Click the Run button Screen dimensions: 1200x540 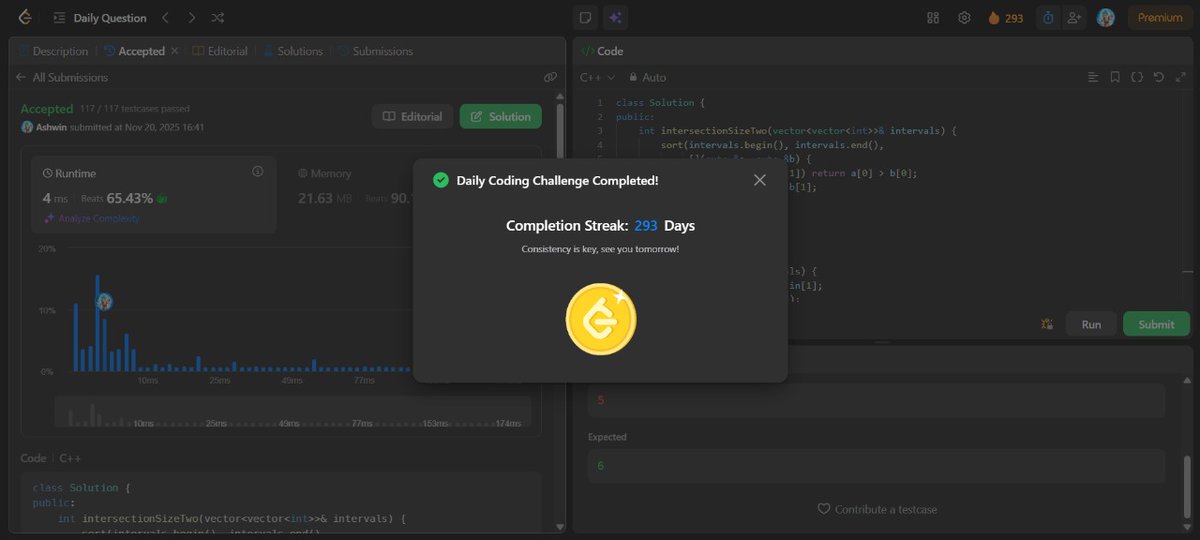pos(1091,324)
